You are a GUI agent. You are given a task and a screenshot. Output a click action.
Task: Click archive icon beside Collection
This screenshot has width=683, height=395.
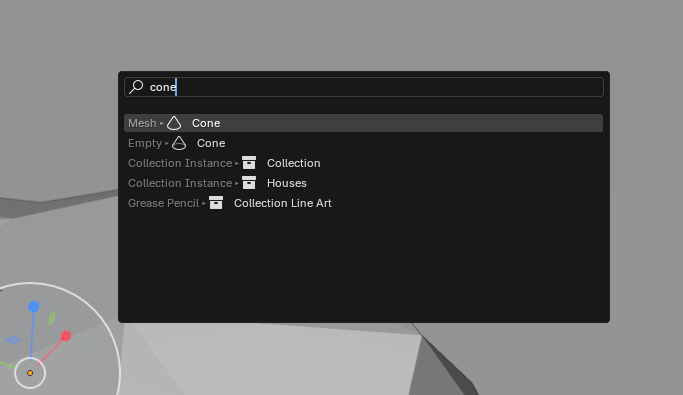249,163
